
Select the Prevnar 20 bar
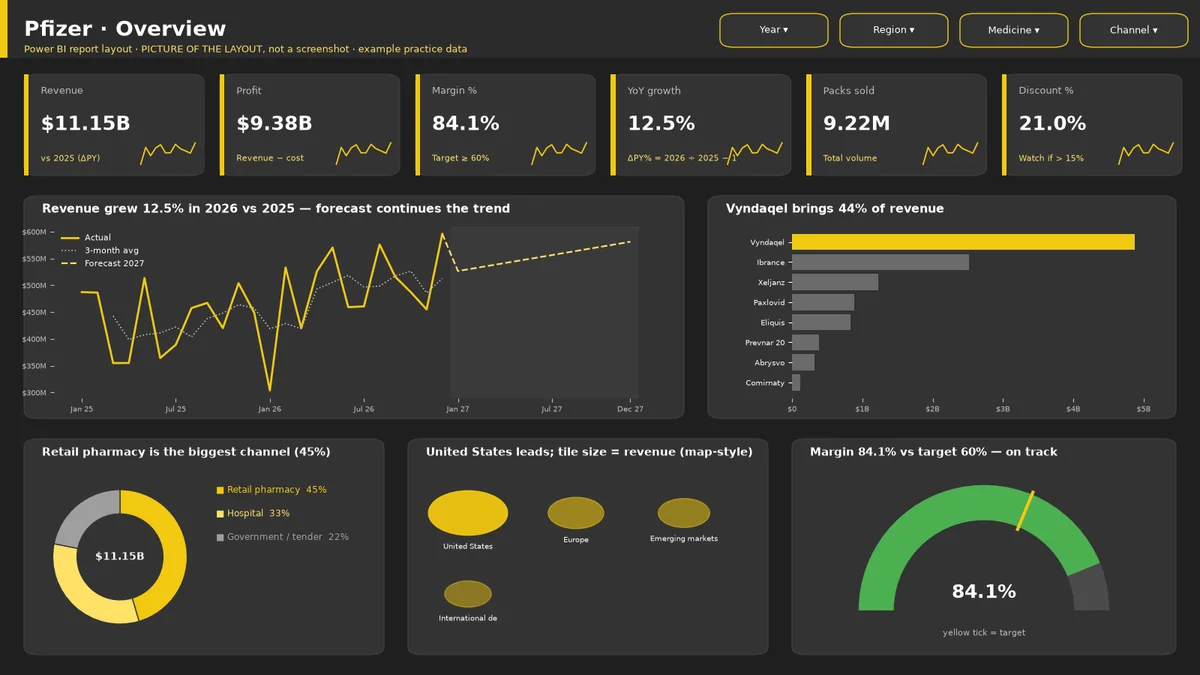pos(805,342)
